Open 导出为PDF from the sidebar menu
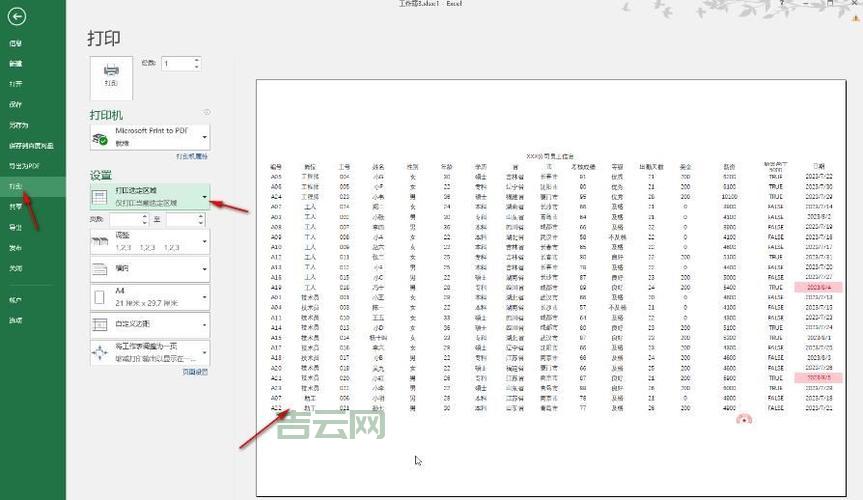 (24, 165)
